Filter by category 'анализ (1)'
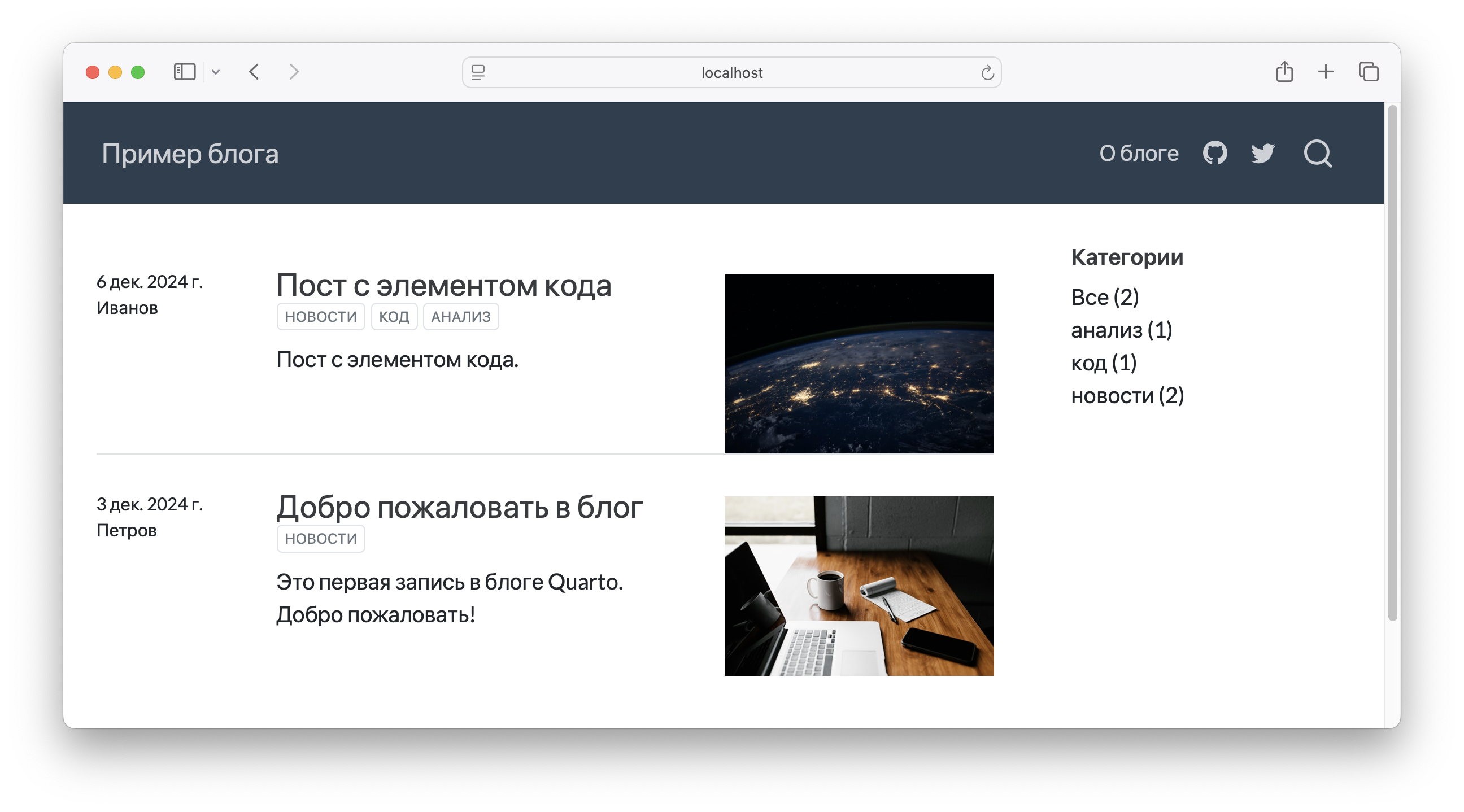The height and width of the screenshot is (812, 1464). [x=1121, y=330]
